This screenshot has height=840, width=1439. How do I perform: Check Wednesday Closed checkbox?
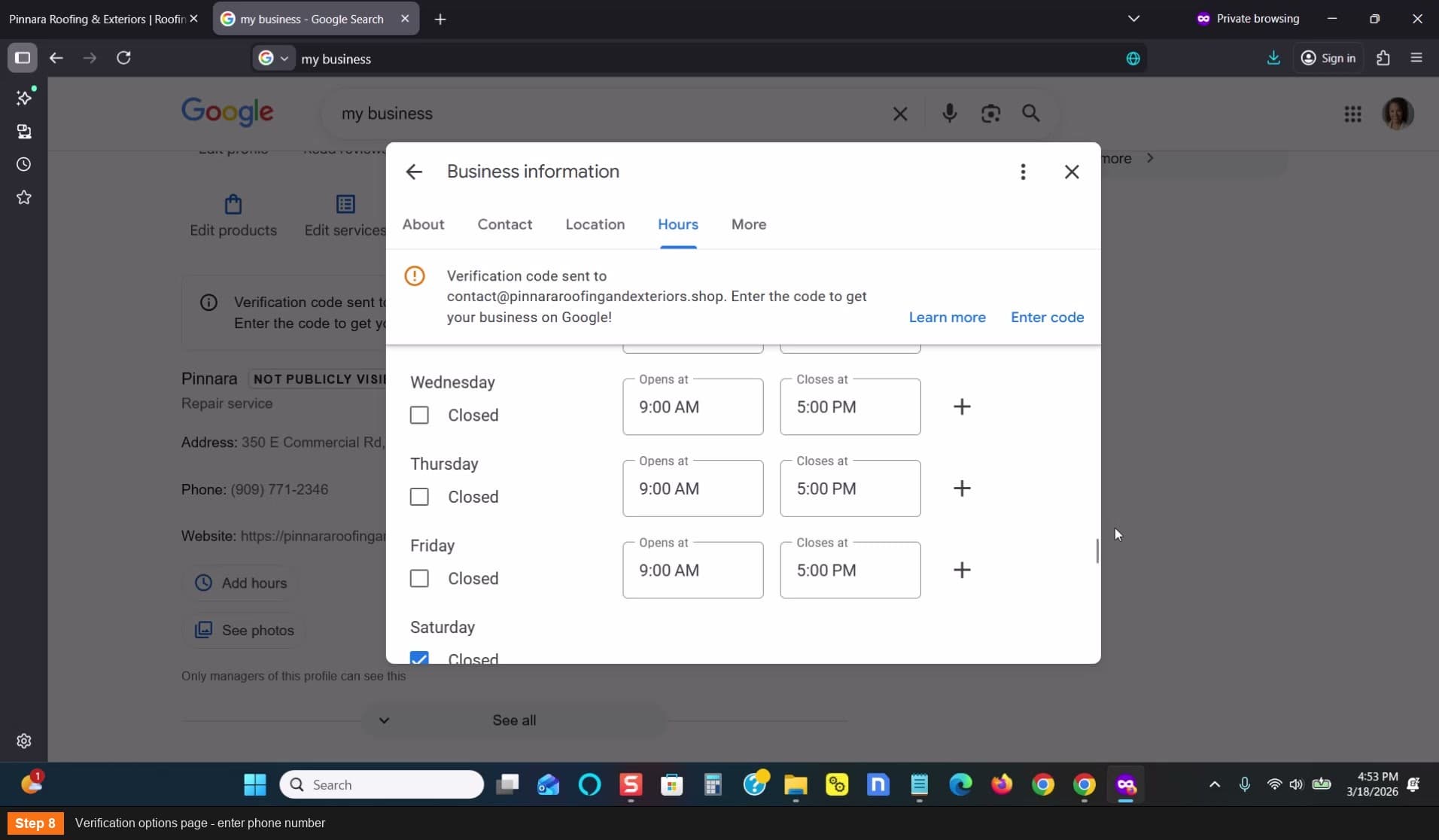(x=419, y=415)
